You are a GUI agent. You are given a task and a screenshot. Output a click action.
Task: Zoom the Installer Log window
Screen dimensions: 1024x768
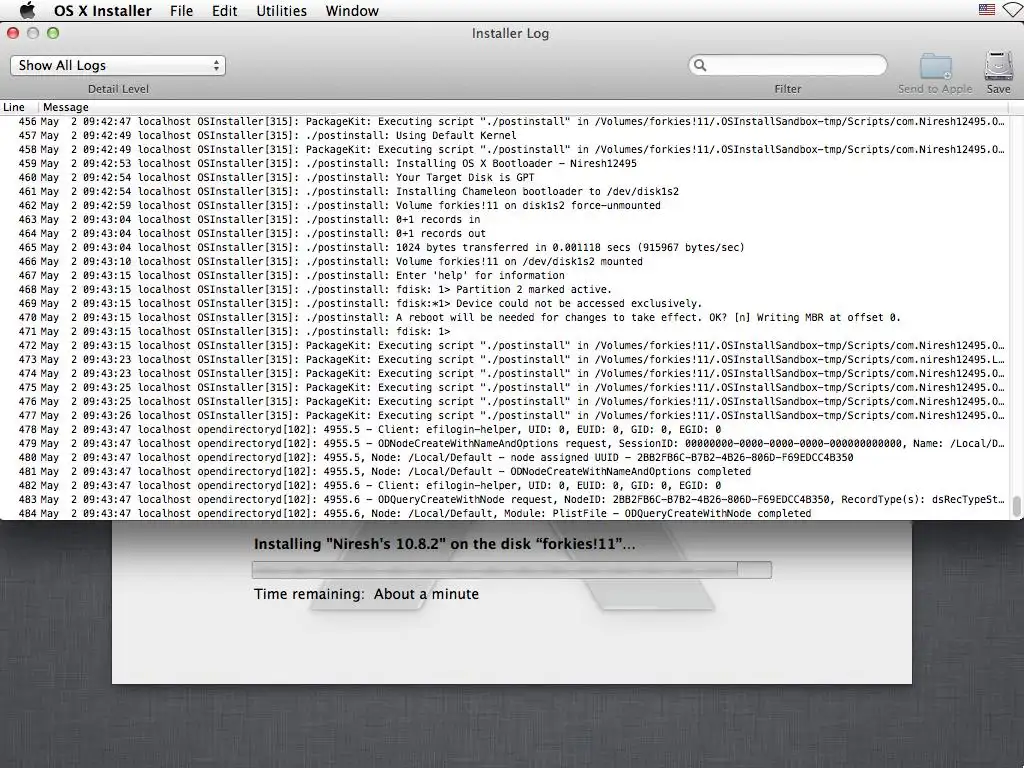tap(53, 33)
